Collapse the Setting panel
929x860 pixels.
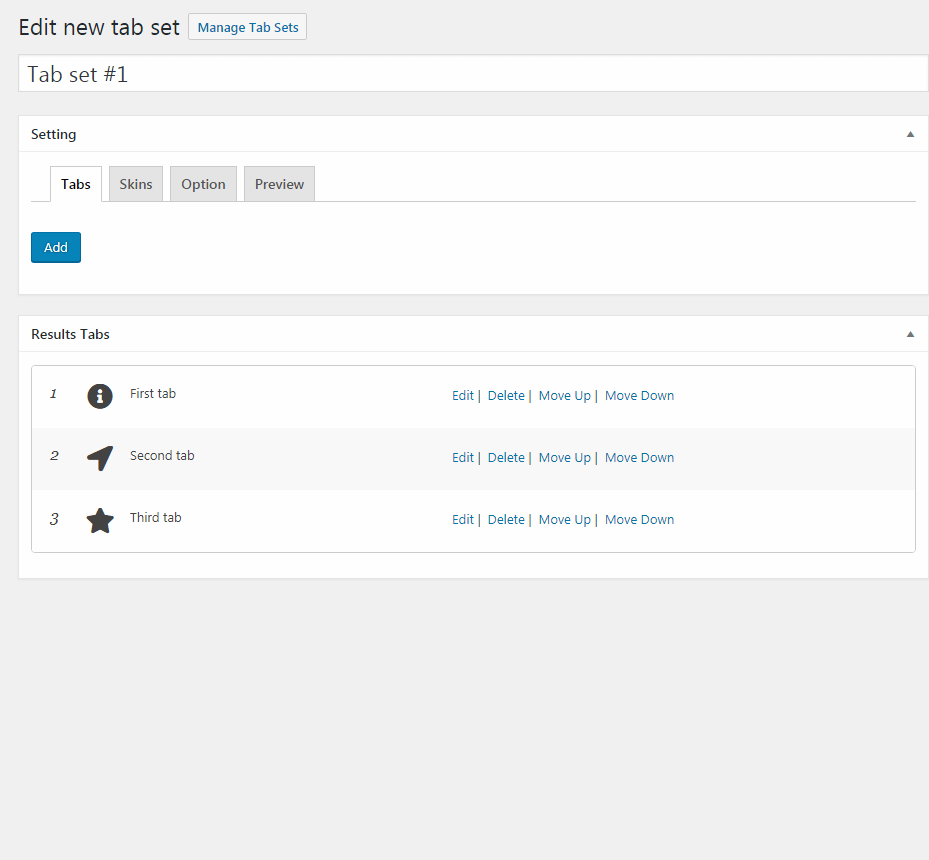point(910,134)
